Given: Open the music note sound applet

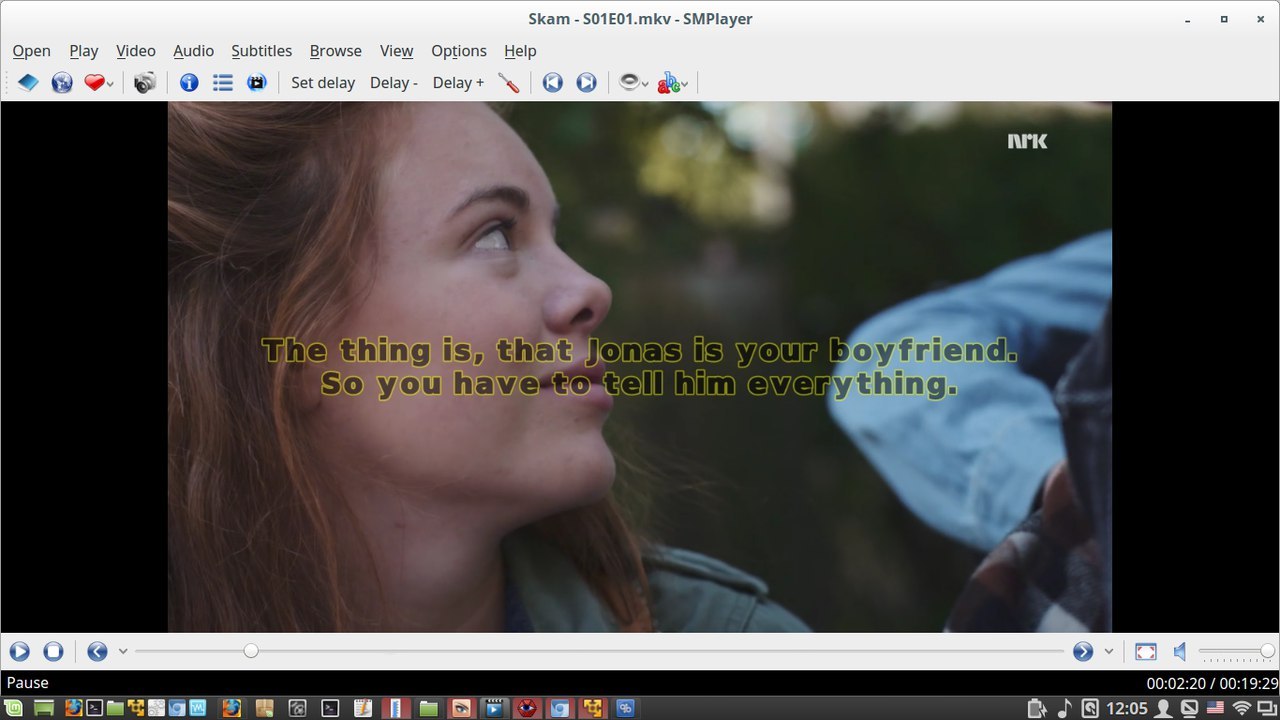Looking at the screenshot, I should pos(1064,708).
